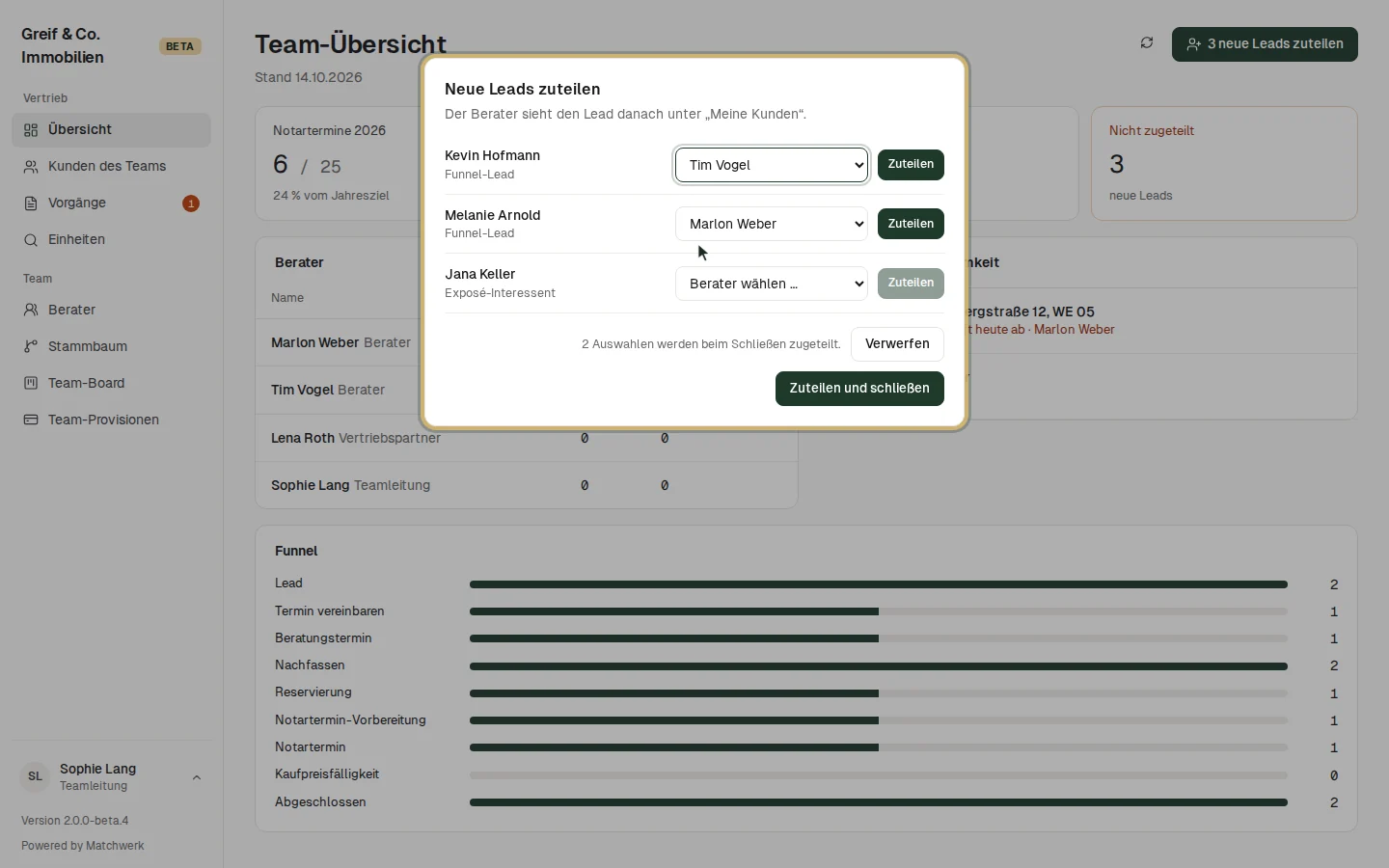1389x868 pixels.
Task: Click the Kaufpreisfälligkeit funnel progress bar
Action: [x=879, y=775]
